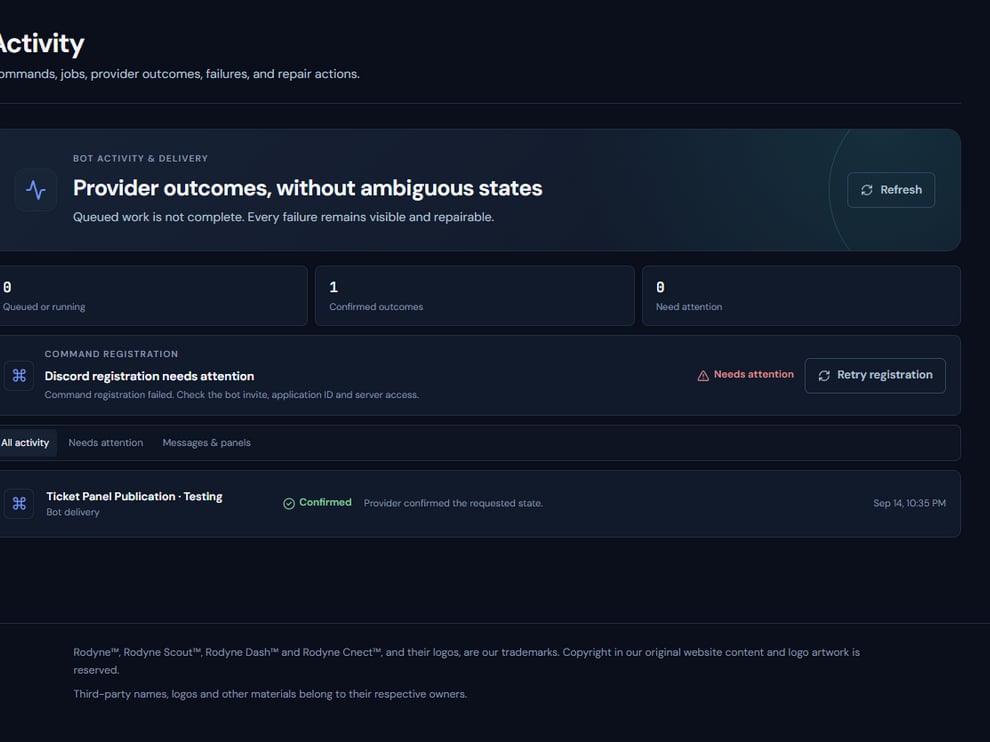Click the Activity page title

[42, 44]
